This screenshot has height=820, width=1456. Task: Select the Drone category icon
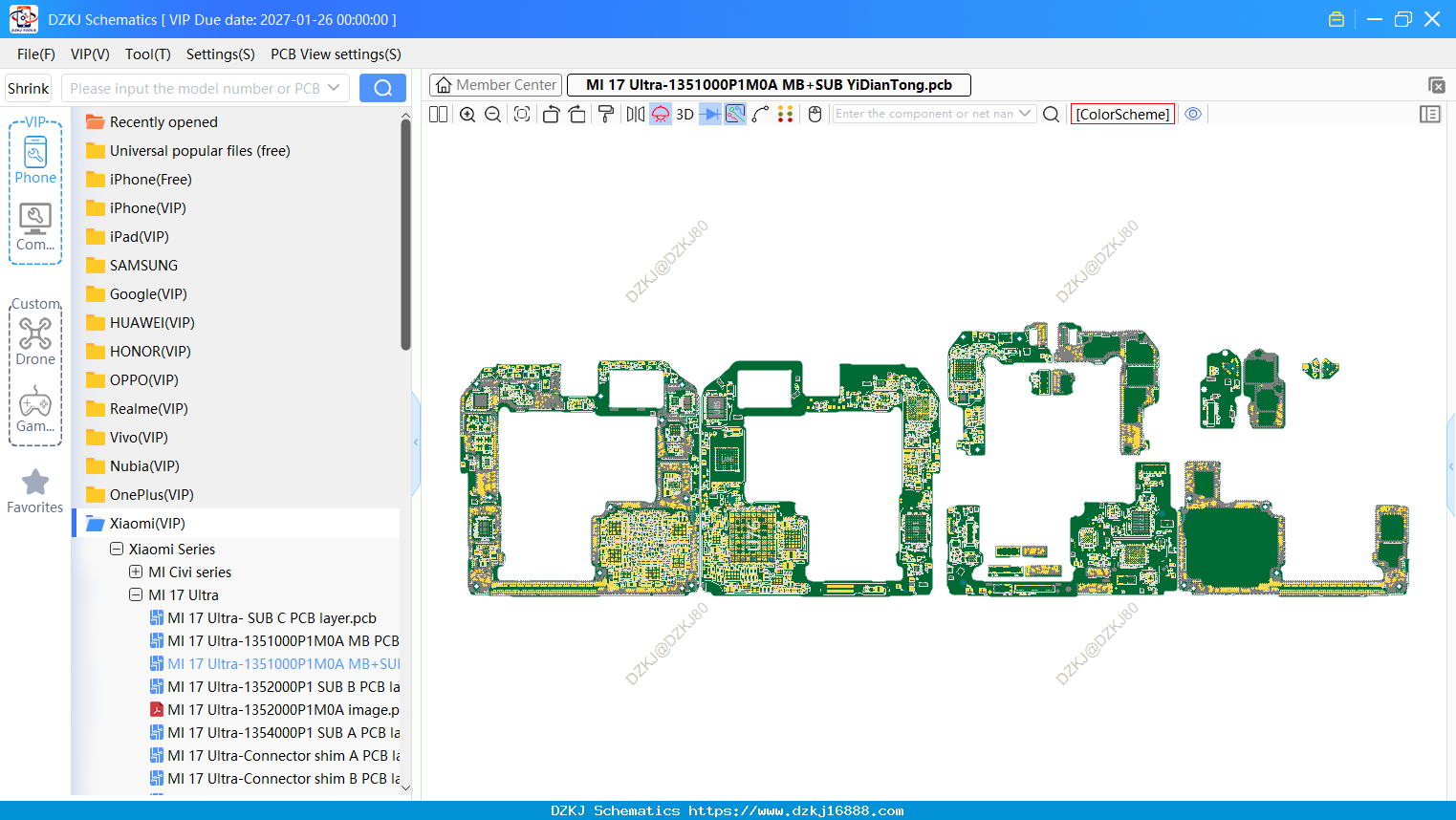coord(35,341)
